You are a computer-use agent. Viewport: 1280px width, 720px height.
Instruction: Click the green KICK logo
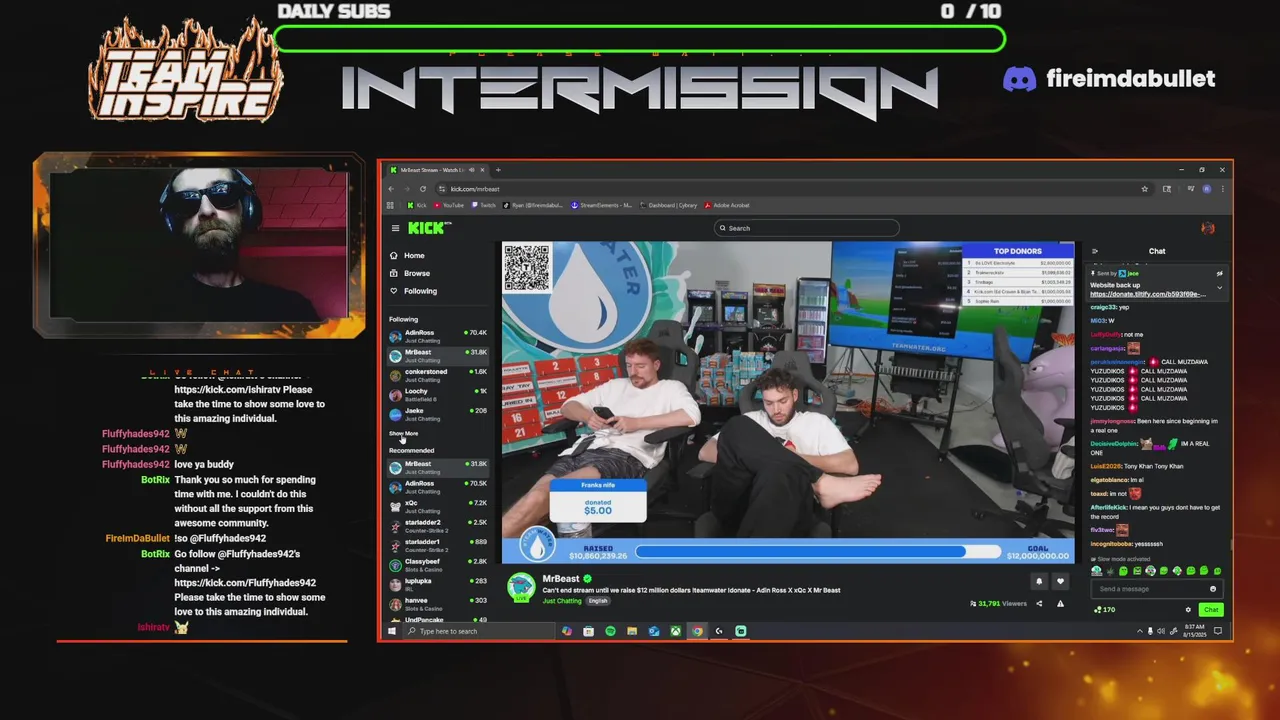tap(427, 228)
